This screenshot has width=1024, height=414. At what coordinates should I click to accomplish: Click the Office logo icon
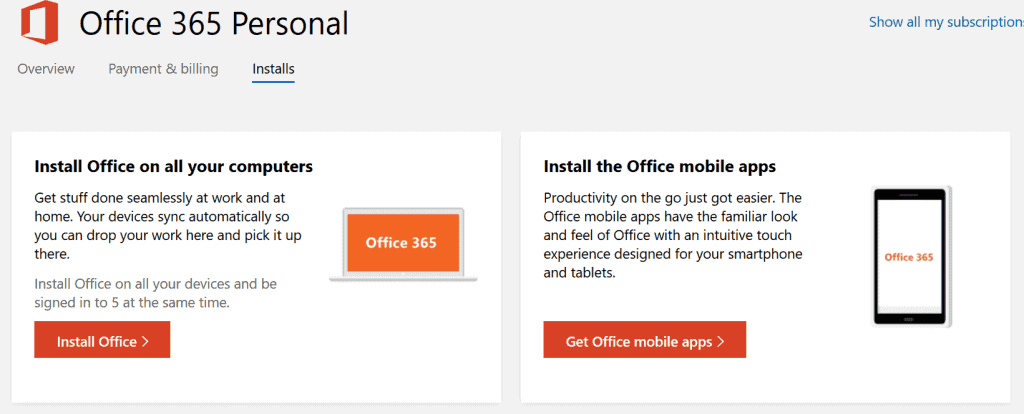[x=39, y=22]
